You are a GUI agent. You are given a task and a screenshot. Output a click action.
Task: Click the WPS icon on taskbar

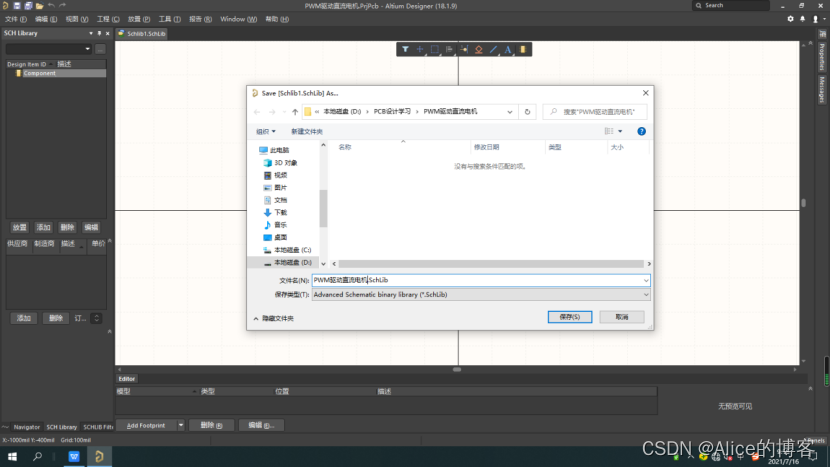pos(74,456)
